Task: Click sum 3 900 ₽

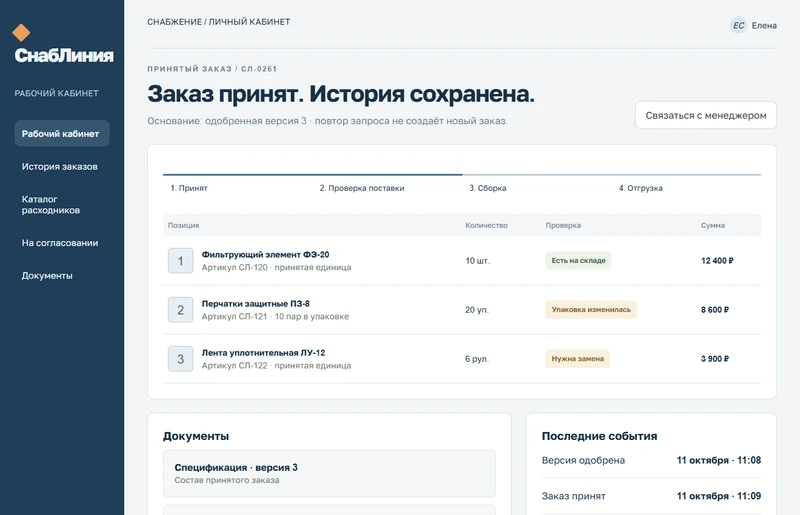Action: [x=715, y=359]
